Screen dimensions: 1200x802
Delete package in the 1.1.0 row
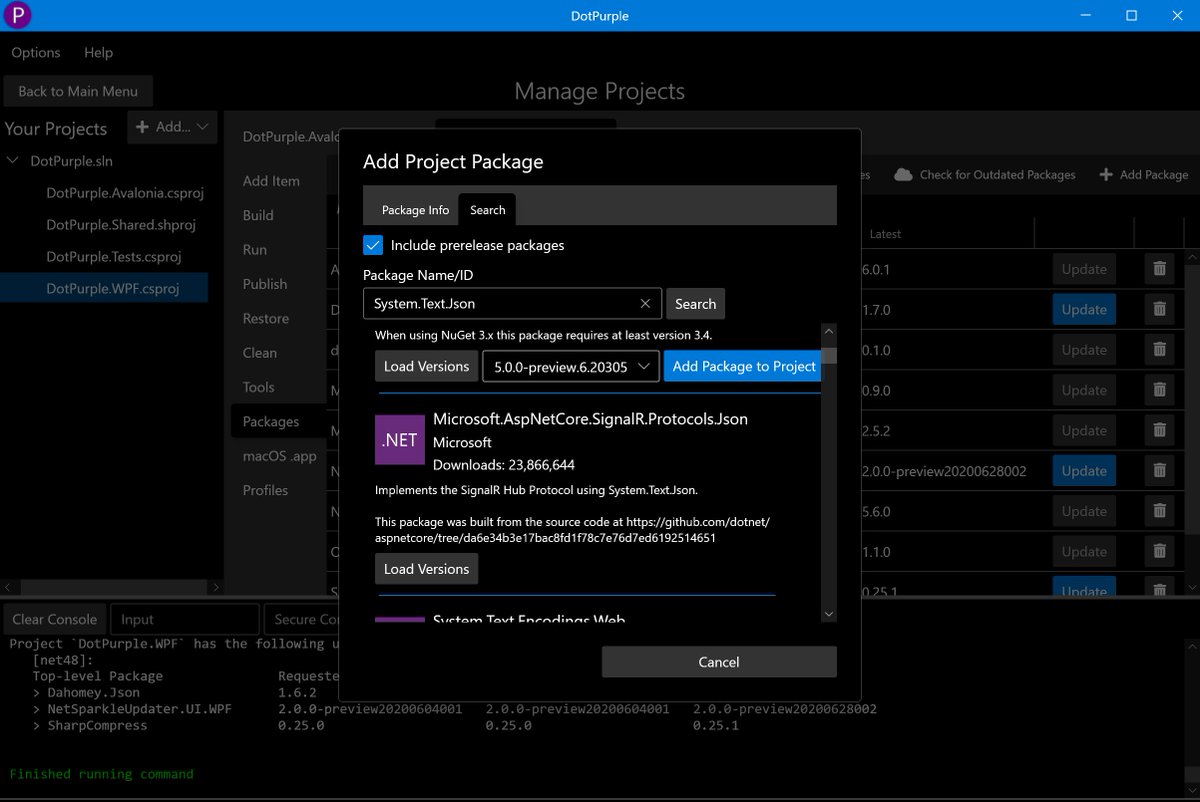1159,552
